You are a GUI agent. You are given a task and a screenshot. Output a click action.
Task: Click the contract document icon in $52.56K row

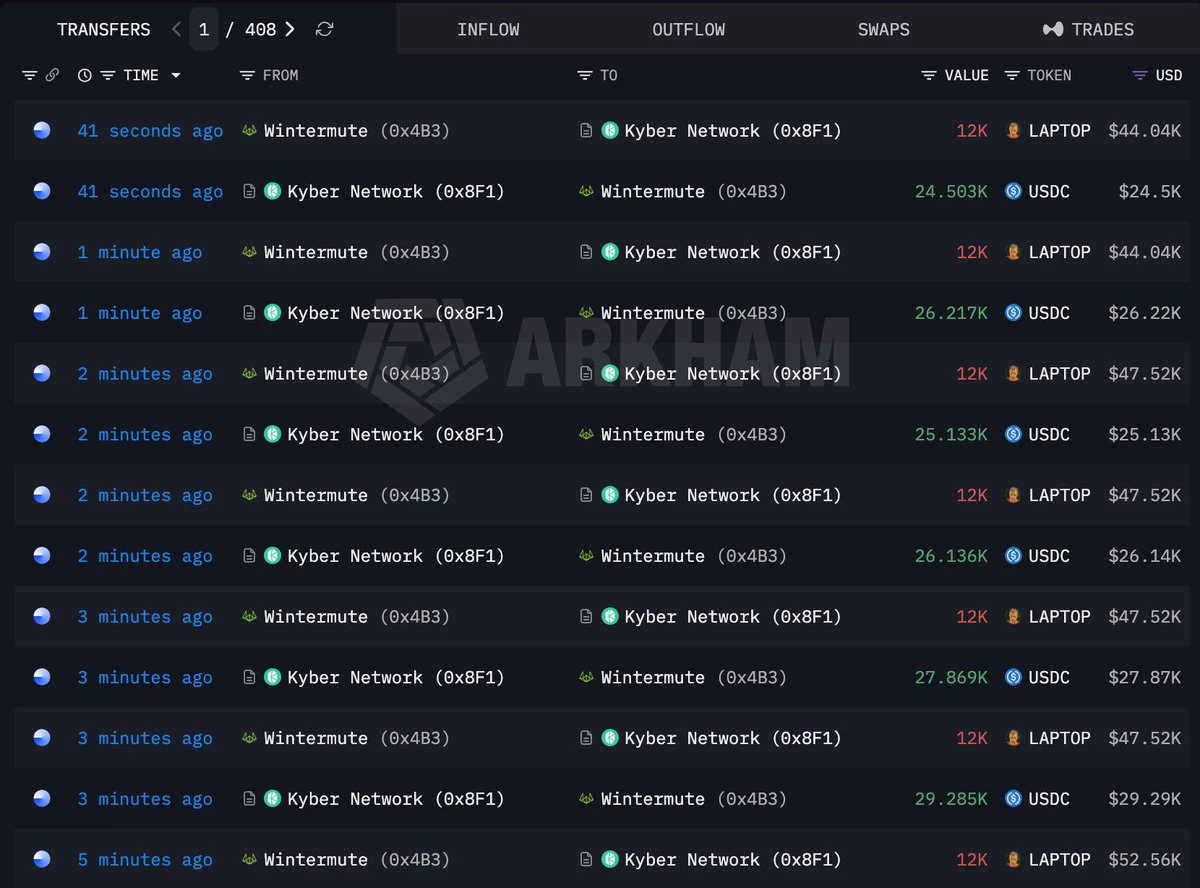587,859
